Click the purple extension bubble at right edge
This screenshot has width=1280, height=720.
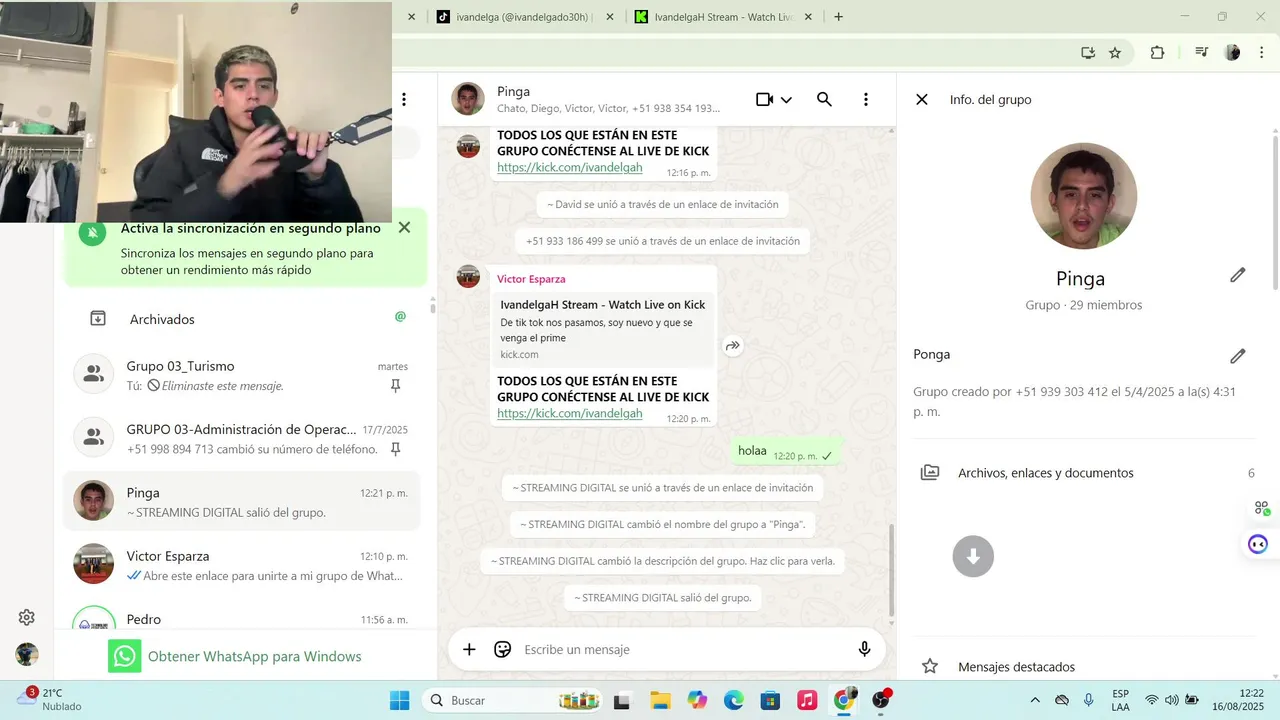click(x=1258, y=545)
